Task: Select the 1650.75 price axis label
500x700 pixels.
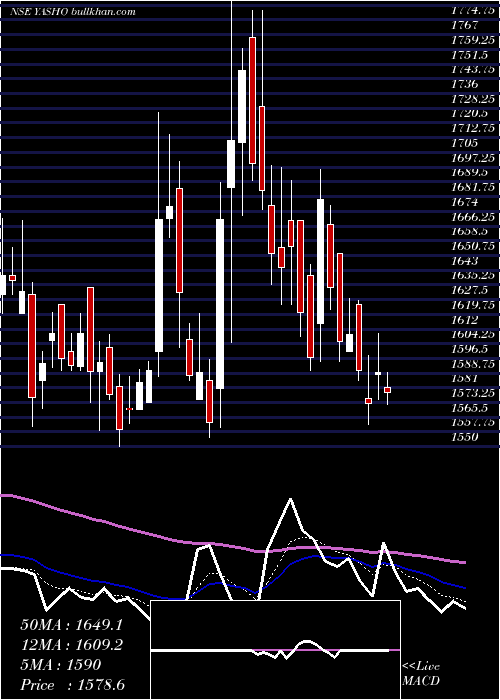Action: coord(473,246)
